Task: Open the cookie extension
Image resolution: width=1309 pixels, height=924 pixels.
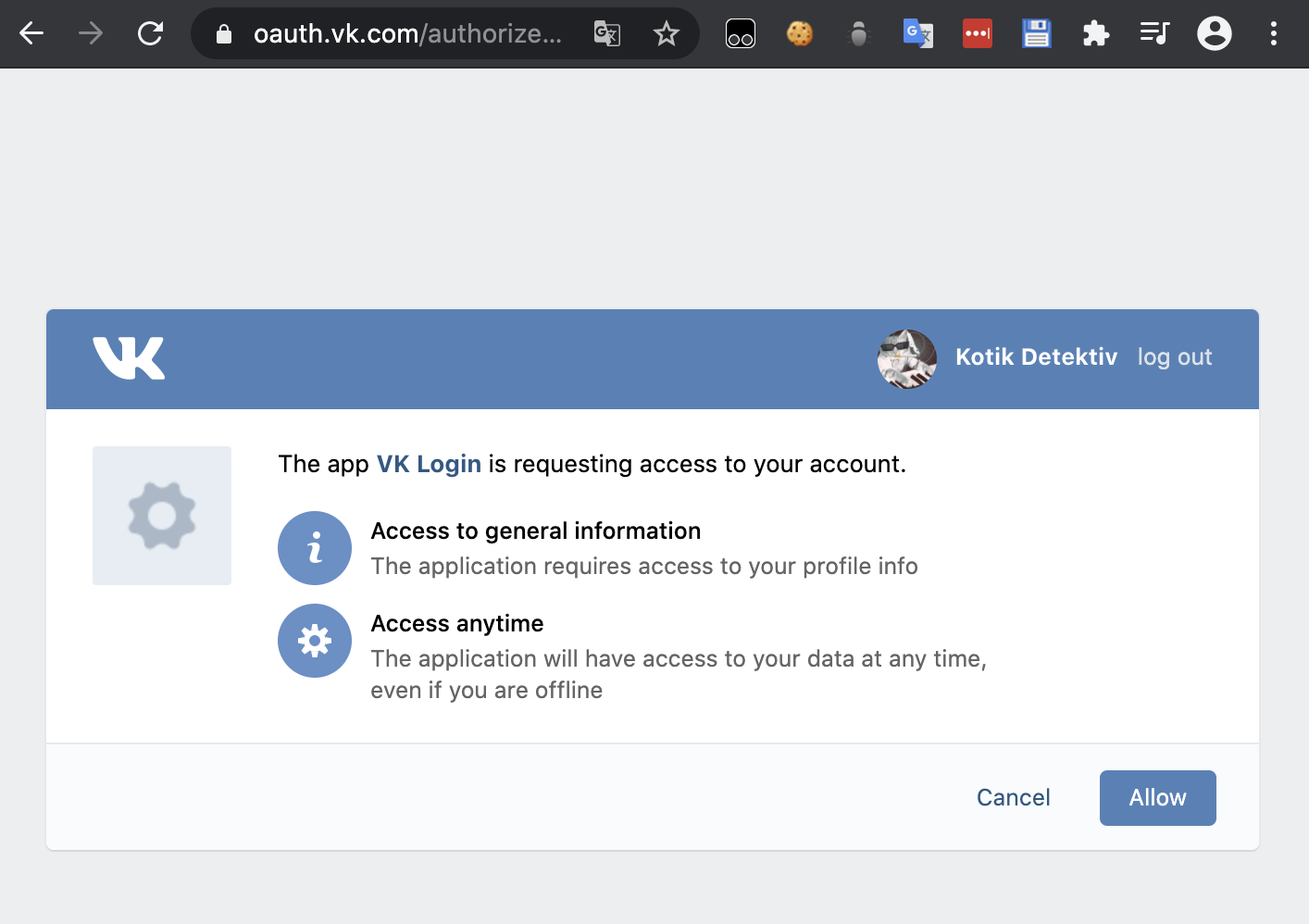Action: 800,34
